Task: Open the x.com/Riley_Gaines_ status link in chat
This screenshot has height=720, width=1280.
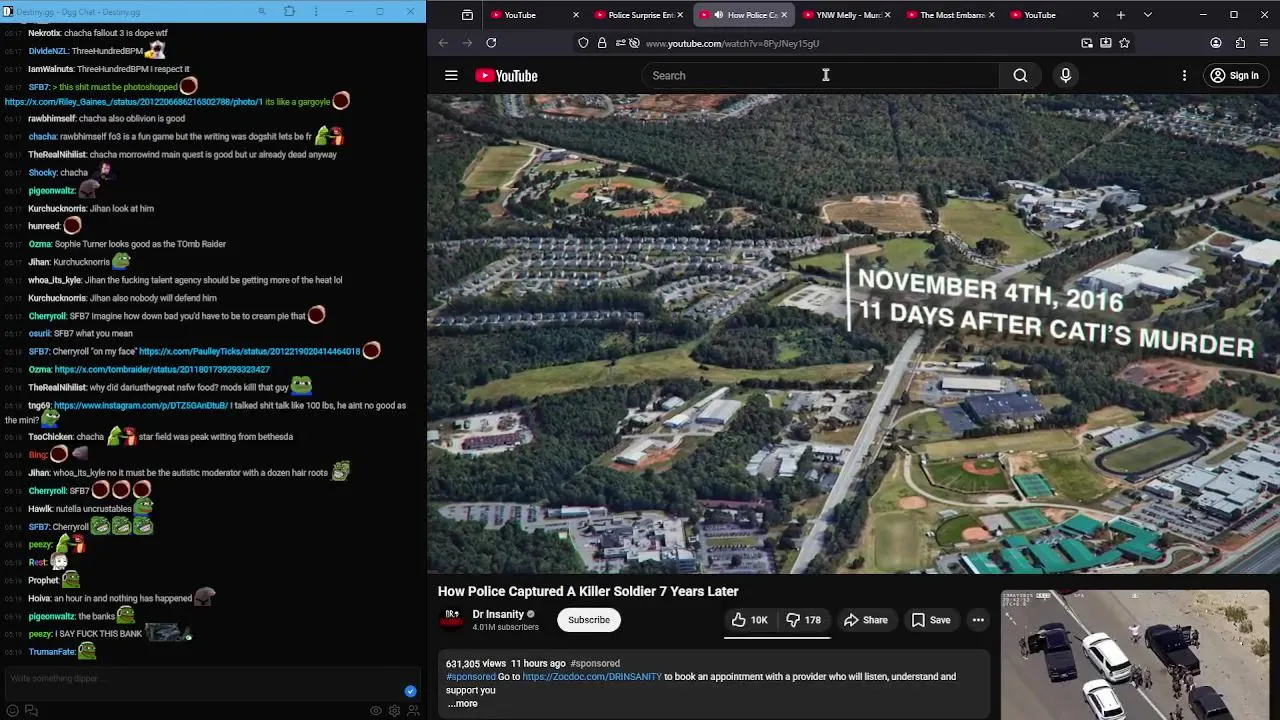Action: pyautogui.click(x=133, y=102)
